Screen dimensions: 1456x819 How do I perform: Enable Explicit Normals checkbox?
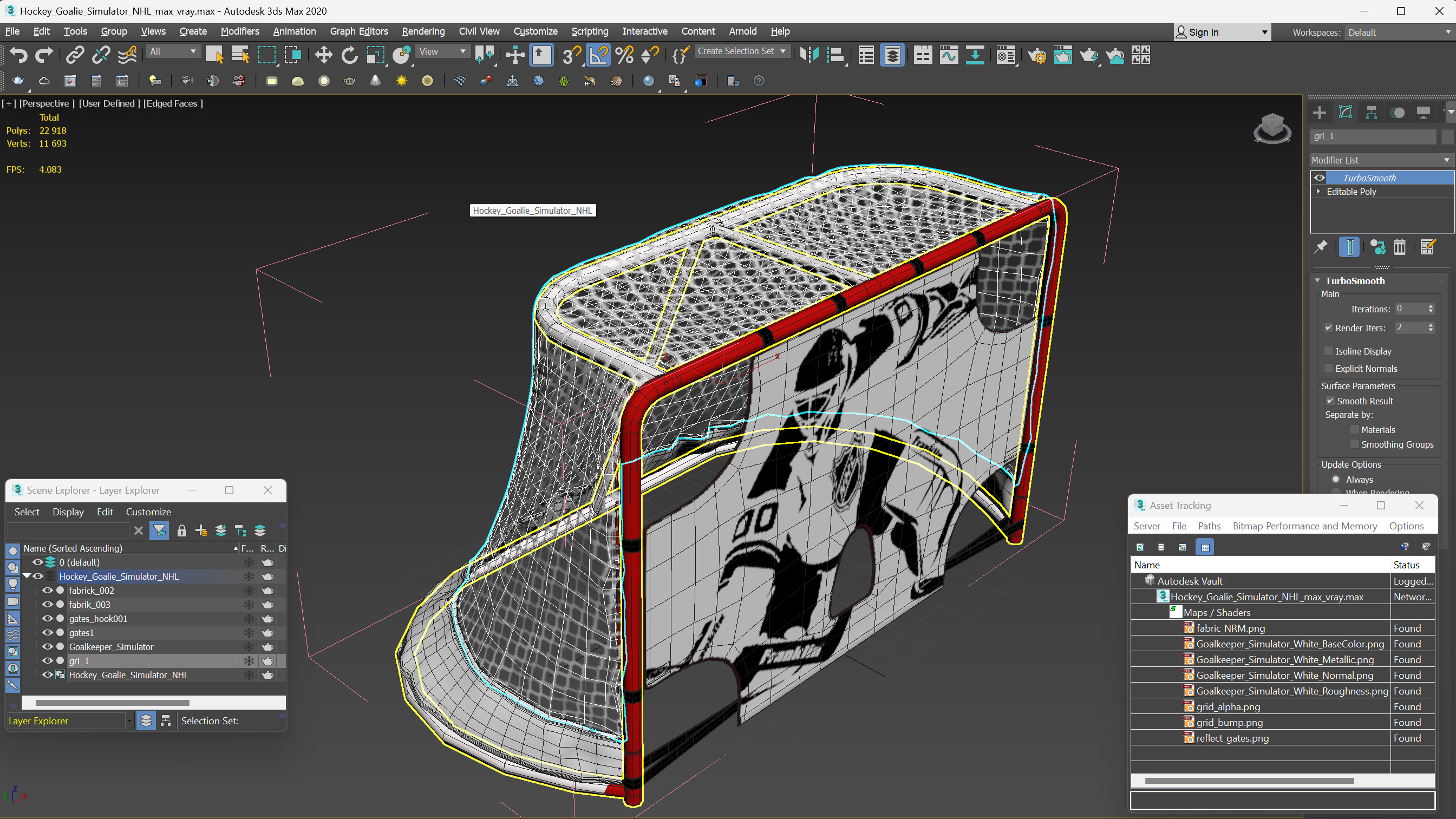pos(1329,369)
